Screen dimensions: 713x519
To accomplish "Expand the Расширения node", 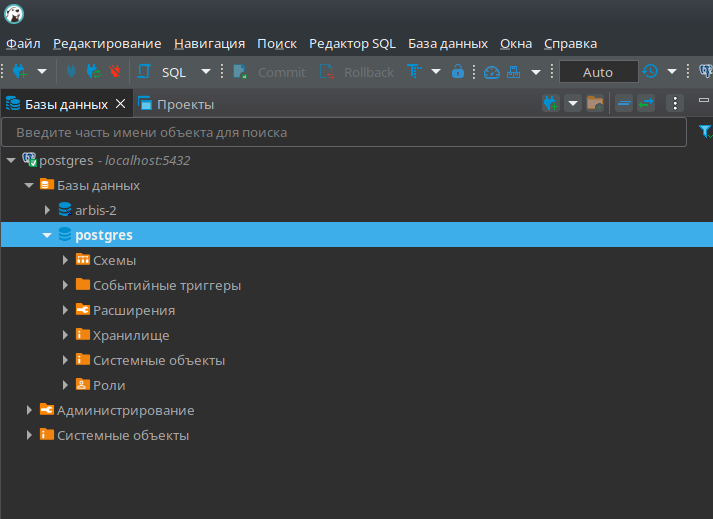I will click(x=65, y=310).
